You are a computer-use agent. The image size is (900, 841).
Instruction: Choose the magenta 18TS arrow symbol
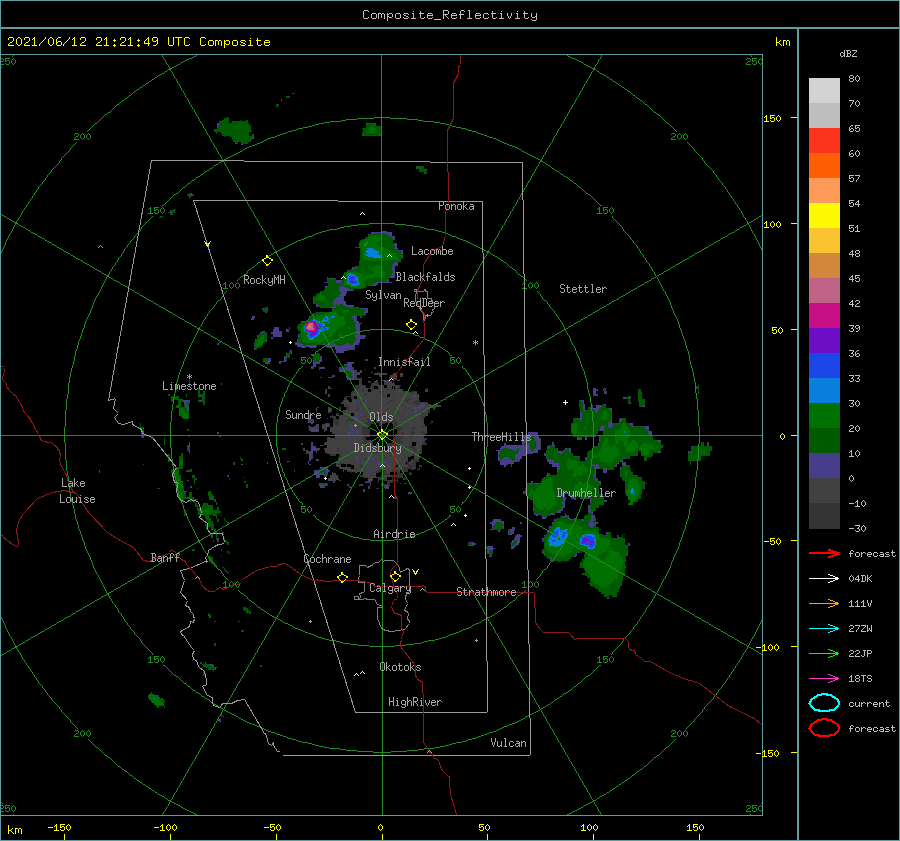pyautogui.click(x=824, y=679)
